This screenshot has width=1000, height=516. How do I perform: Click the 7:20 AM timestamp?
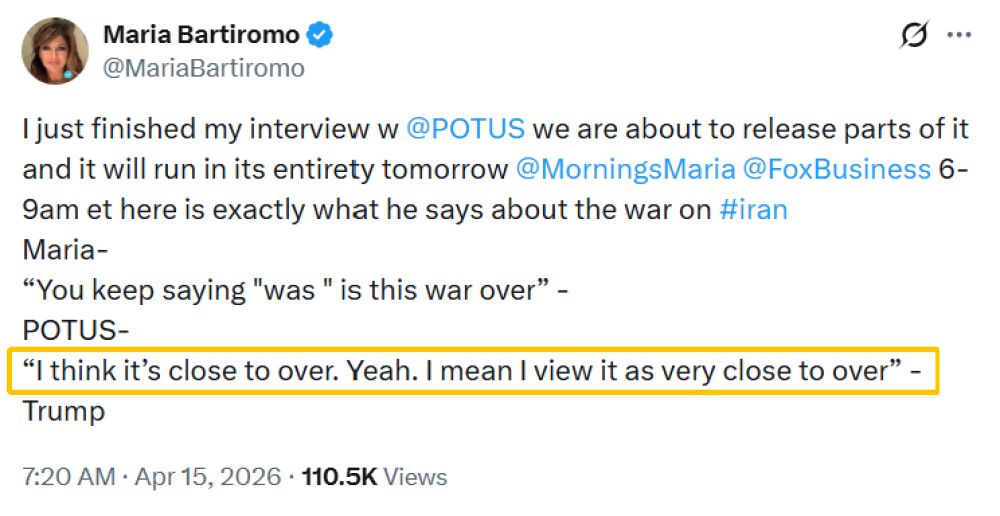[x=68, y=477]
